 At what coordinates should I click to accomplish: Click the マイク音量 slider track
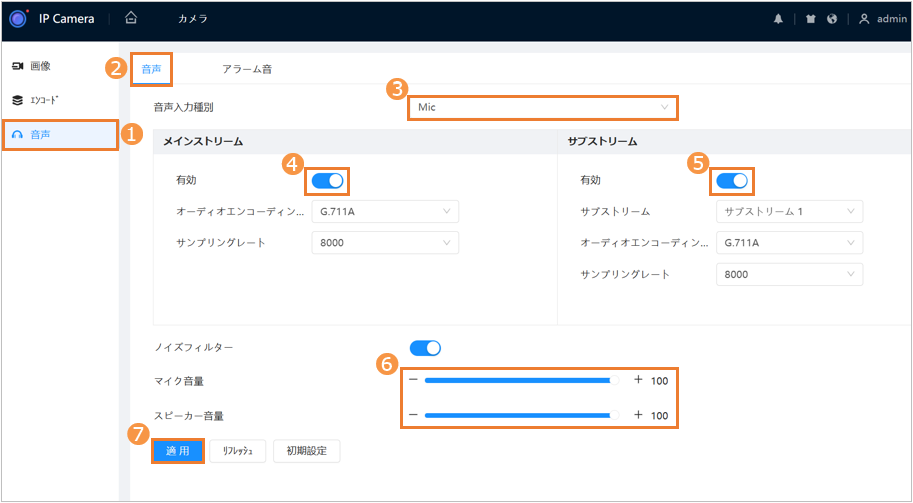(520, 380)
